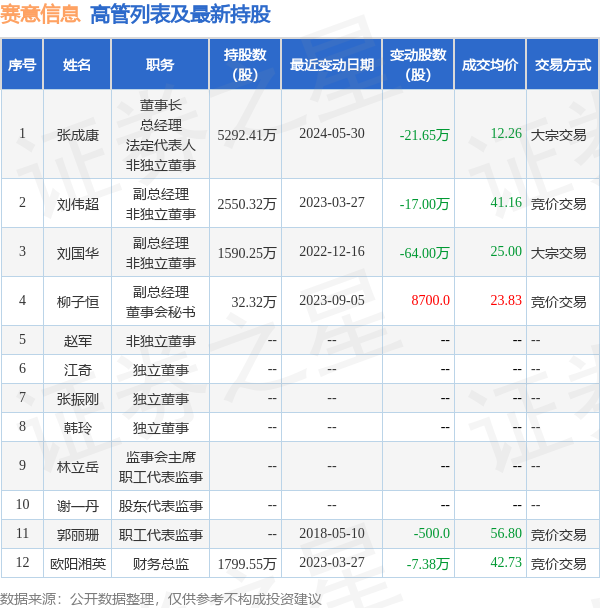
Task: Click the title text 赛意信息
Action: [x=40, y=14]
